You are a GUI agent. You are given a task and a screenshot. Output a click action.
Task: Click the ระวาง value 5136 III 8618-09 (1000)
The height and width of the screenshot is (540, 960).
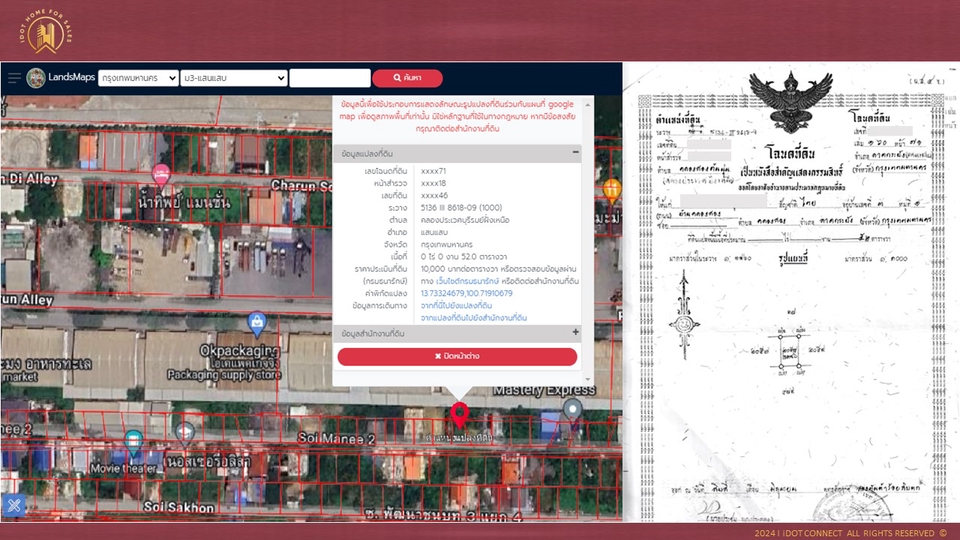coord(461,208)
